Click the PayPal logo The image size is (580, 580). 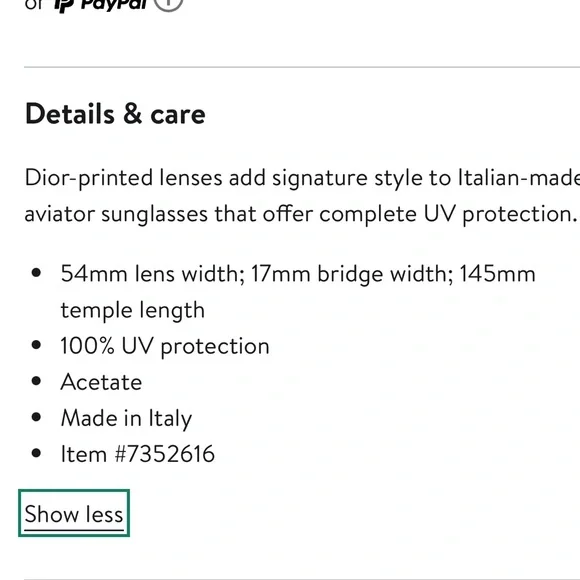100,5
